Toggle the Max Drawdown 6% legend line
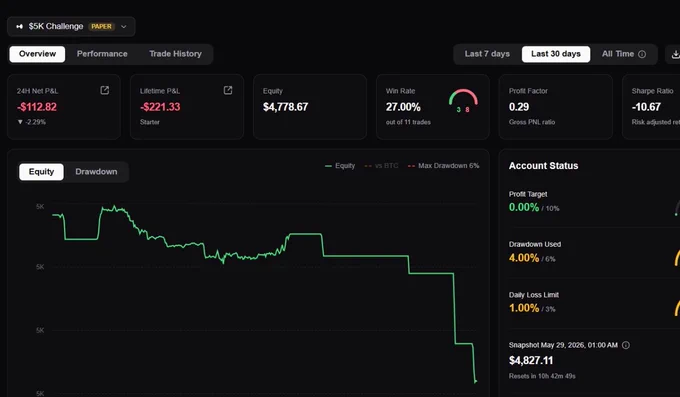 443,166
